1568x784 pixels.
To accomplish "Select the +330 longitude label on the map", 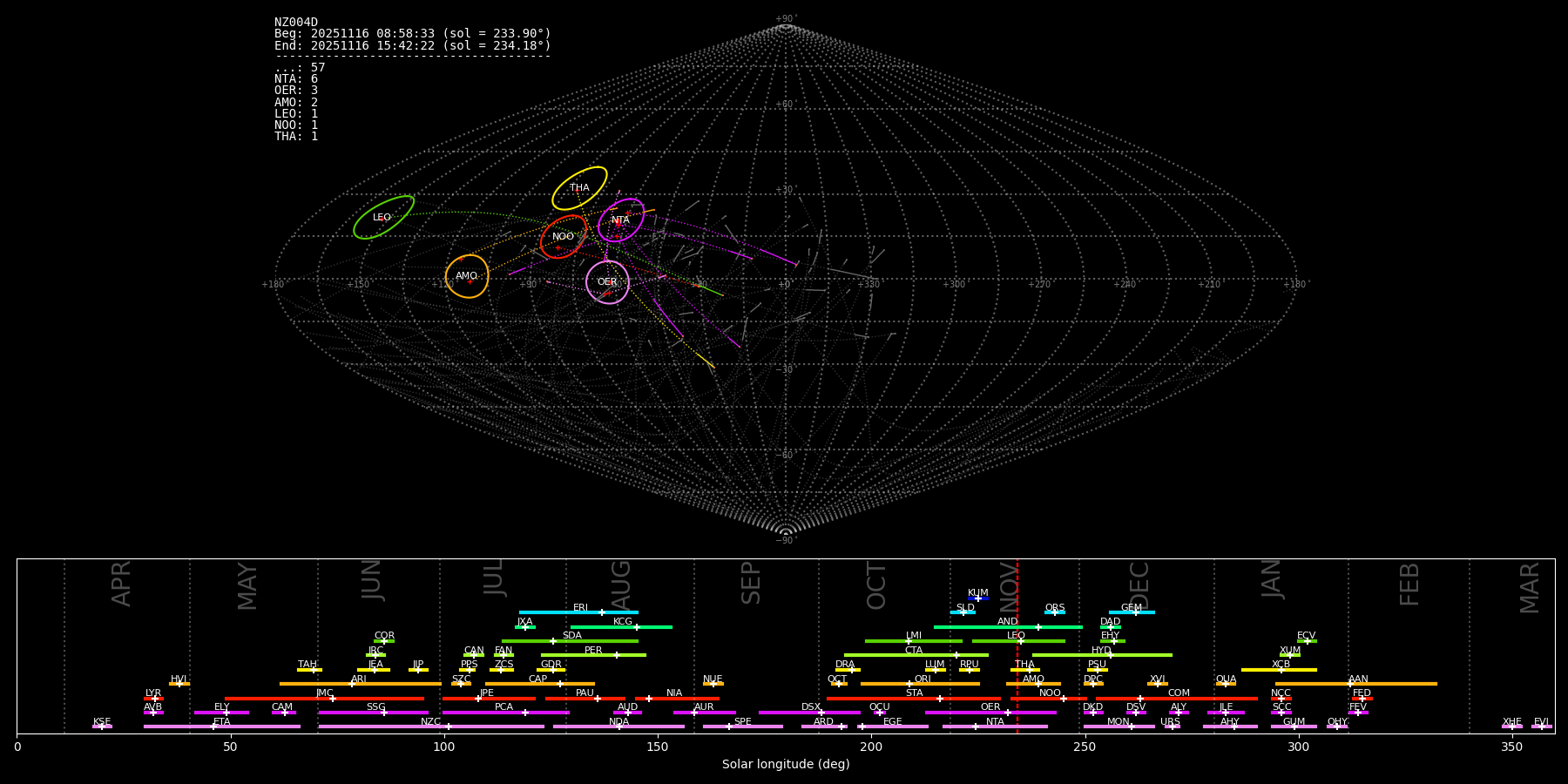I will (x=868, y=285).
